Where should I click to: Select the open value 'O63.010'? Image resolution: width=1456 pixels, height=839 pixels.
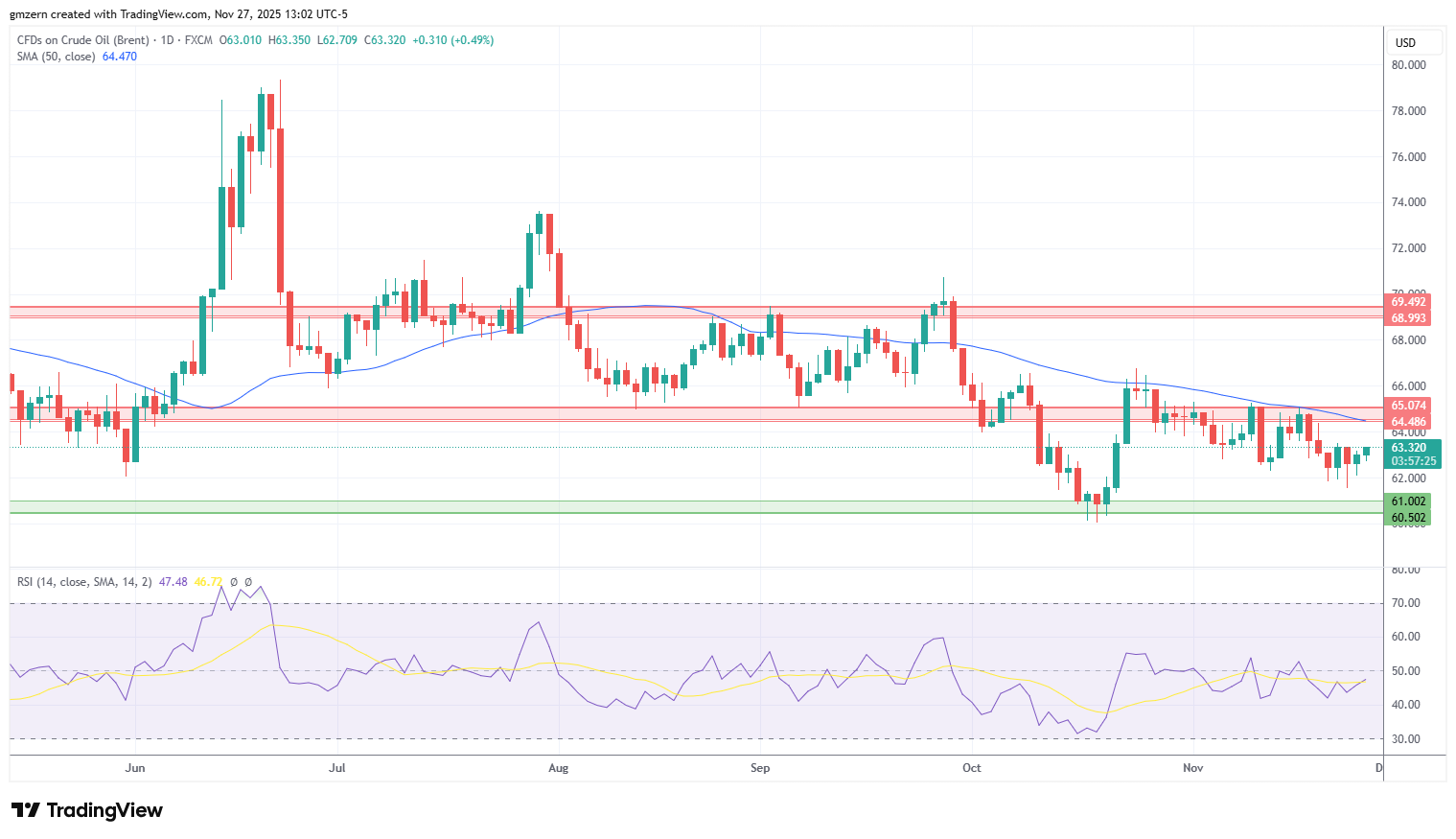[241, 40]
